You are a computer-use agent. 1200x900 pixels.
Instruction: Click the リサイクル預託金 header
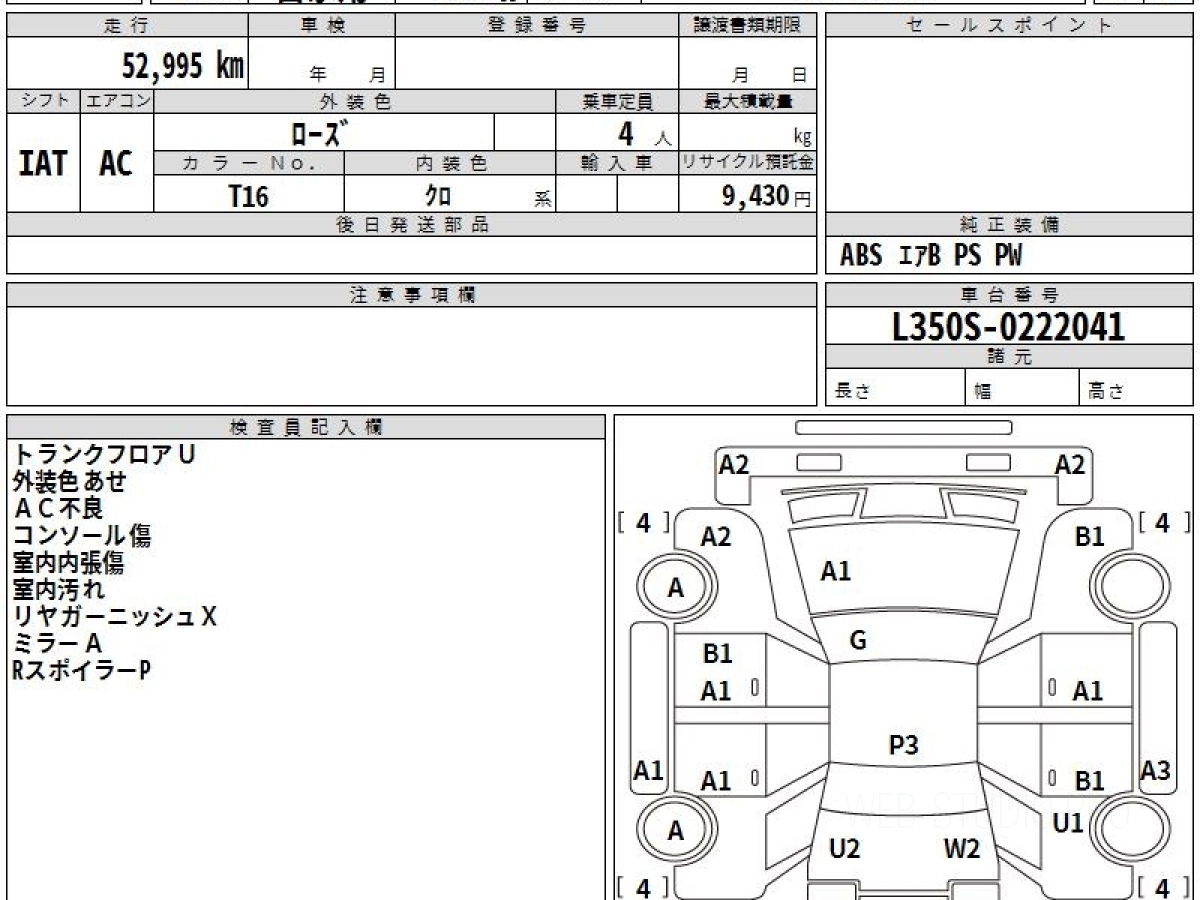pos(747,163)
